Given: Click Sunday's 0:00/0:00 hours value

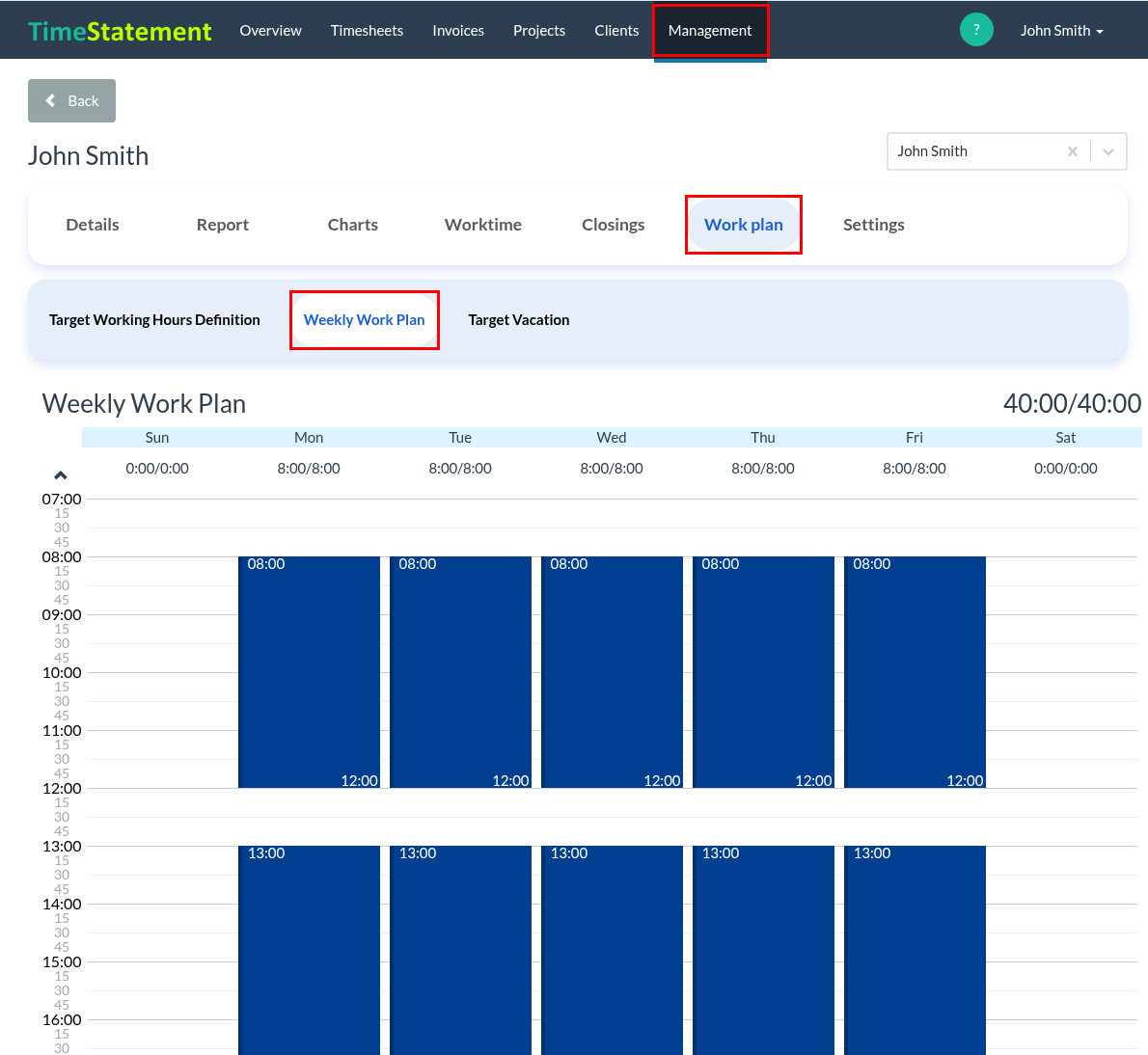Looking at the screenshot, I should pyautogui.click(x=157, y=469).
